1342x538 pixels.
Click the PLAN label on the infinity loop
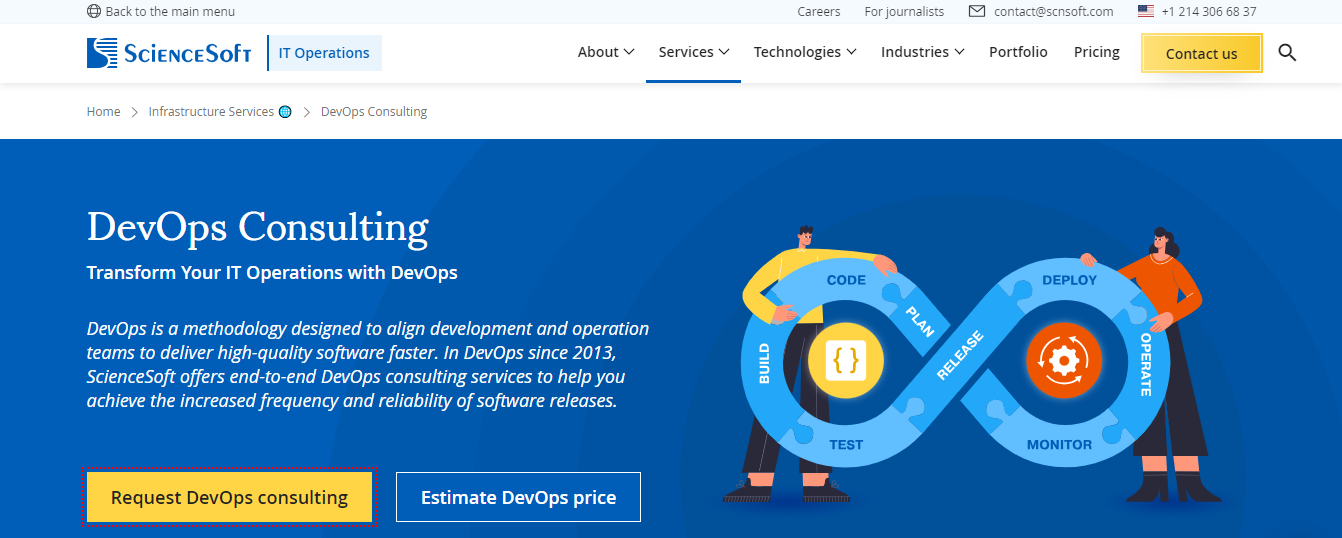pyautogui.click(x=918, y=322)
